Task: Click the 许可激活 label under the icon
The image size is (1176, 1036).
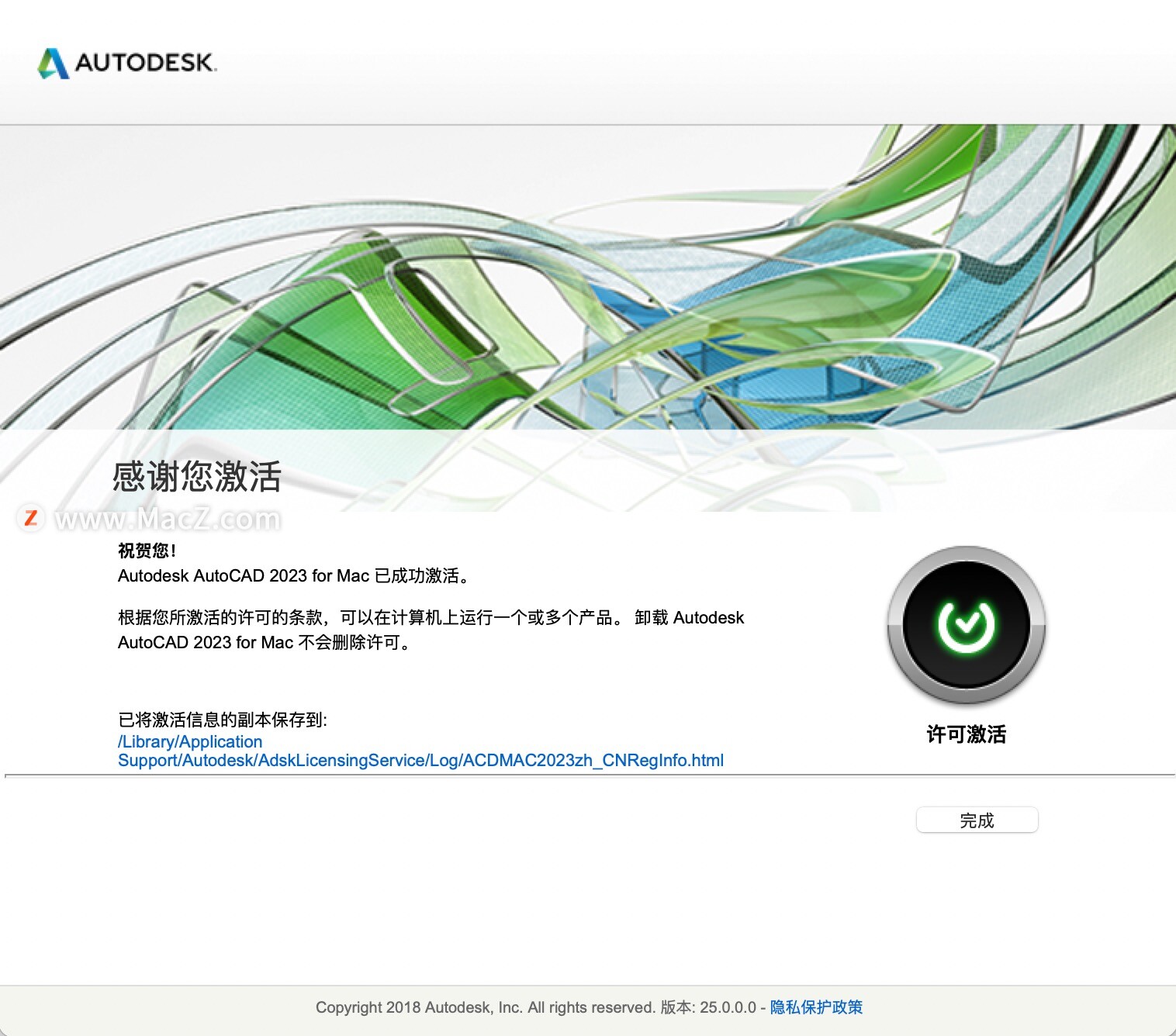Action: point(966,734)
